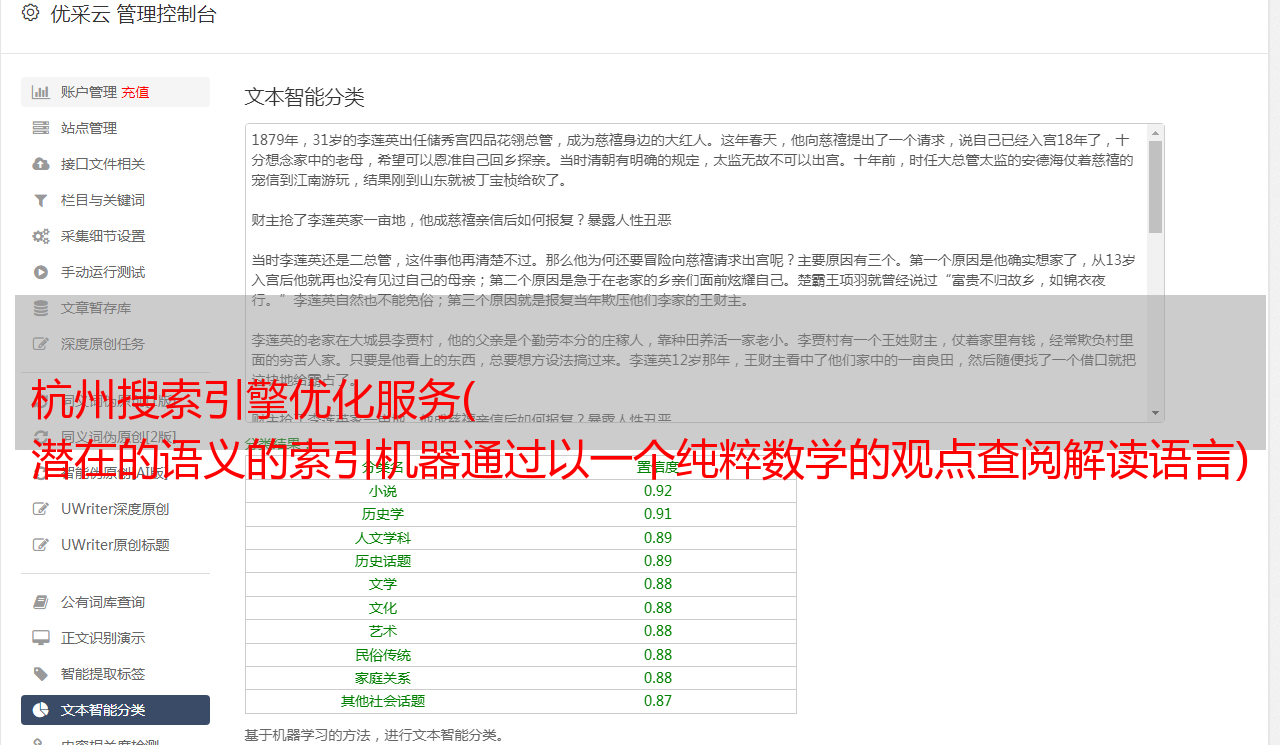The width and height of the screenshot is (1280, 745).
Task: Click the edit icon for UWriter深度原创
Action: click(41, 509)
